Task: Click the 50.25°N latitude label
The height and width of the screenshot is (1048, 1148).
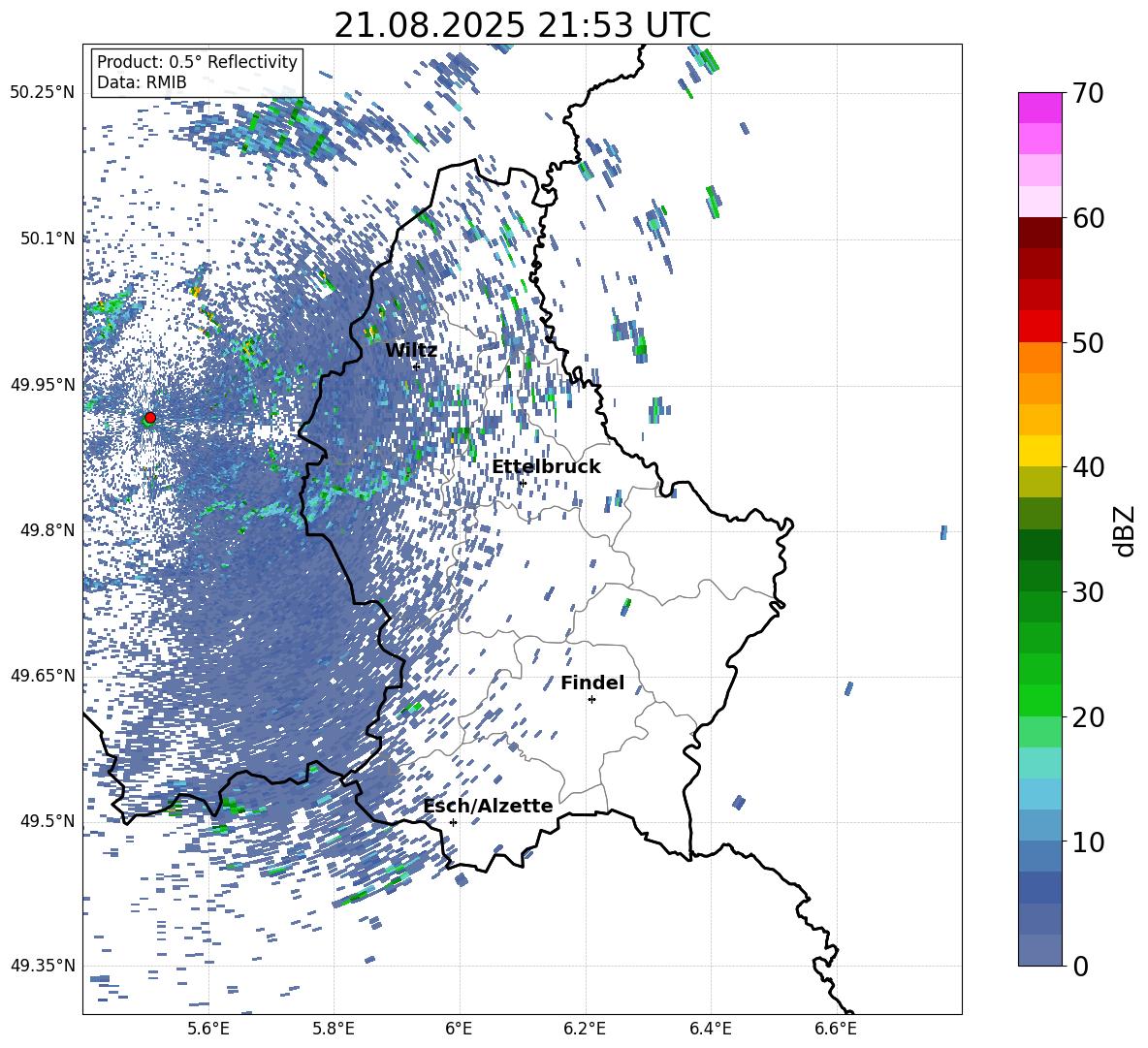Action: (x=43, y=93)
